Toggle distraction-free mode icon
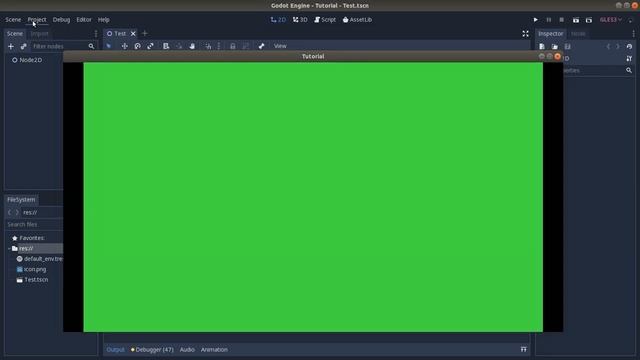Viewport: 640px width, 360px height. [x=525, y=33]
